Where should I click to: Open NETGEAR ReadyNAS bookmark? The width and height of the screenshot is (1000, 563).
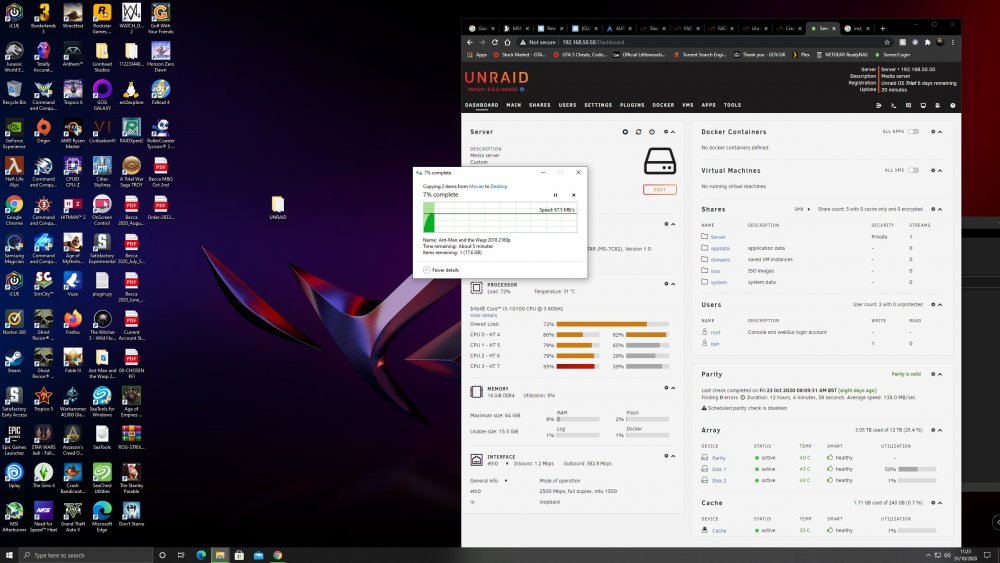pos(841,55)
